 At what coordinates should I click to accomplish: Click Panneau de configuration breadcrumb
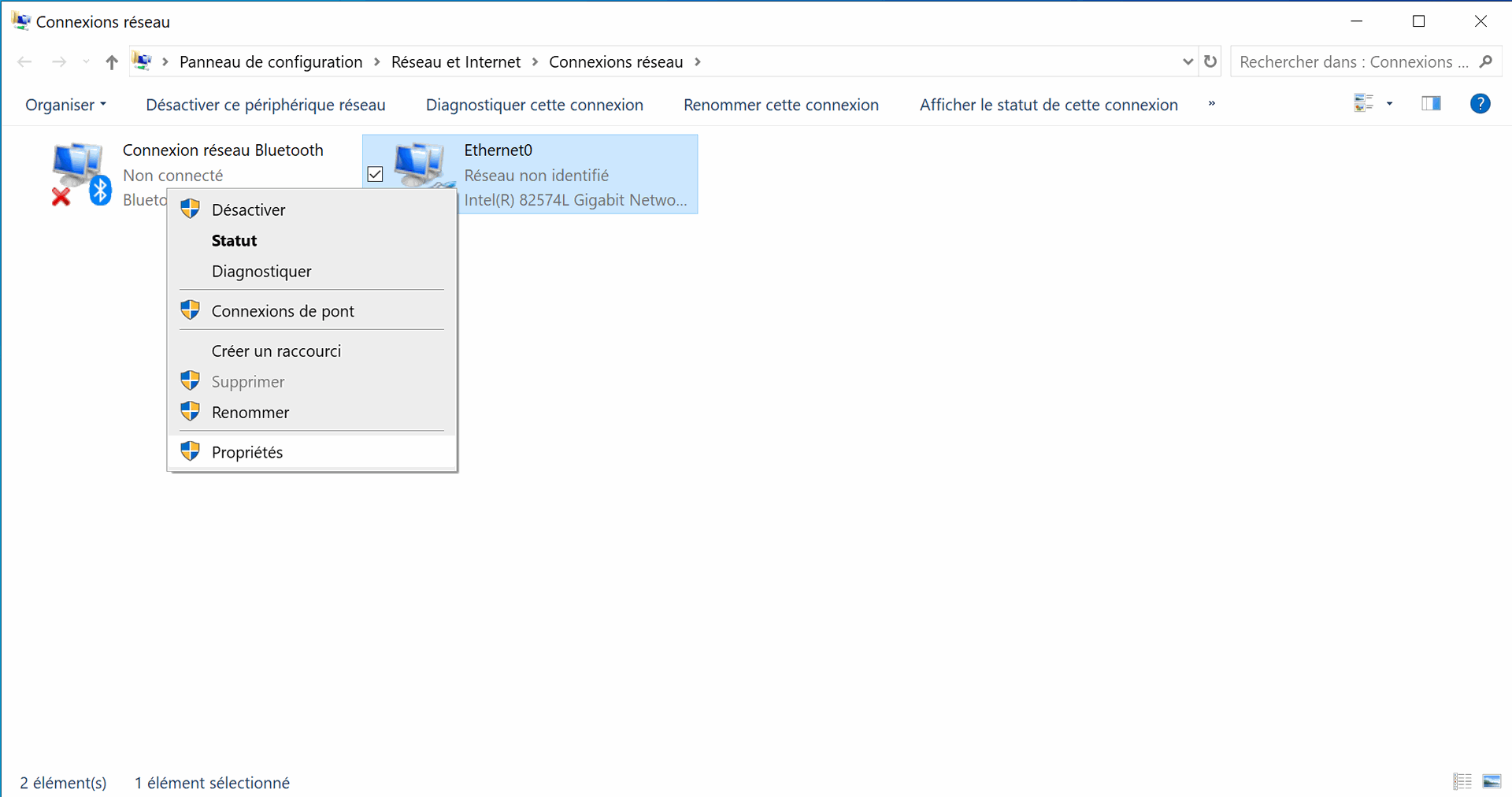tap(271, 62)
